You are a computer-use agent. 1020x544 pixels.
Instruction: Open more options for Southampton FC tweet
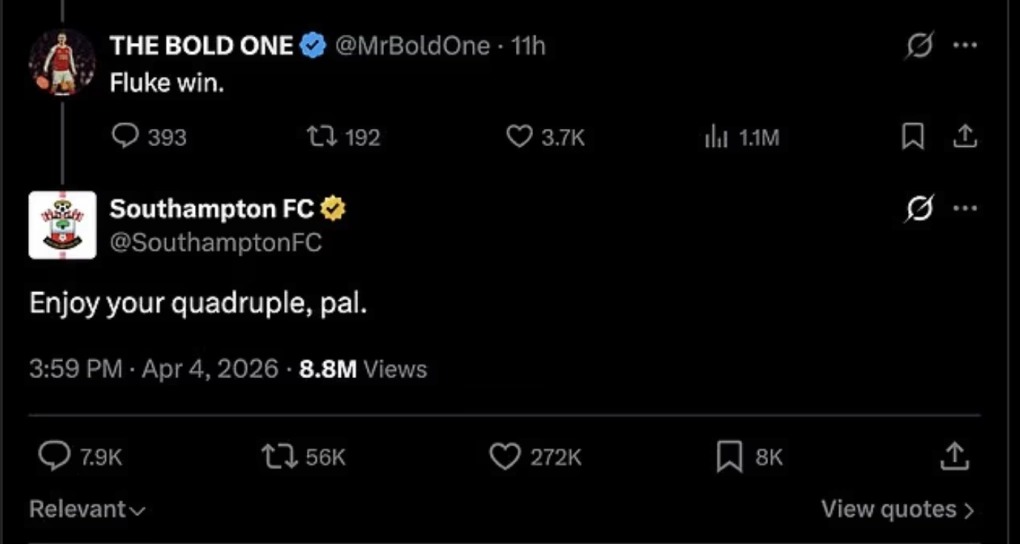click(964, 209)
